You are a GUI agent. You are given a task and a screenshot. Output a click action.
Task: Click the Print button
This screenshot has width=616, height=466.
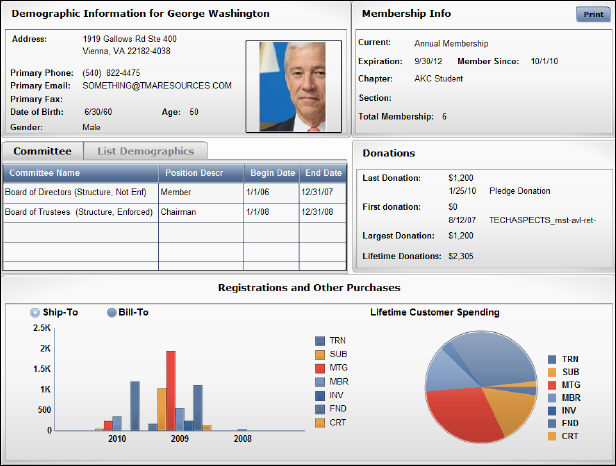point(593,14)
